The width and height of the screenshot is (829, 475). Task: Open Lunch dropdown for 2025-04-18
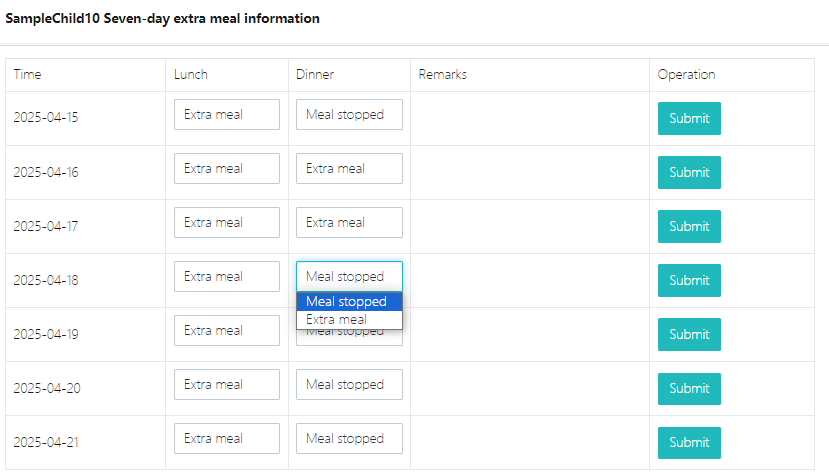(x=227, y=277)
